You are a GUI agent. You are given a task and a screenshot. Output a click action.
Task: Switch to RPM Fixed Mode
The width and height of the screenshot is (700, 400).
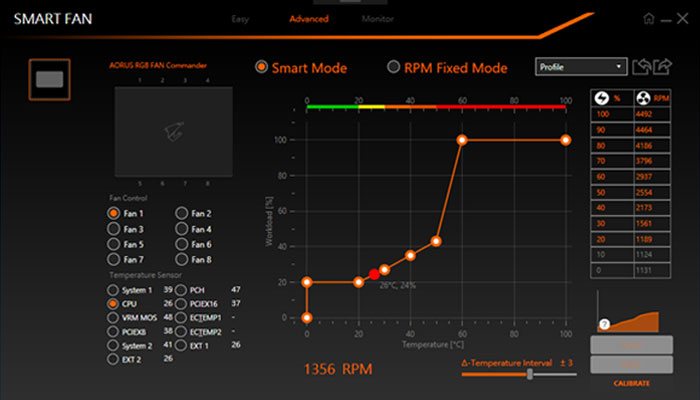[x=393, y=67]
